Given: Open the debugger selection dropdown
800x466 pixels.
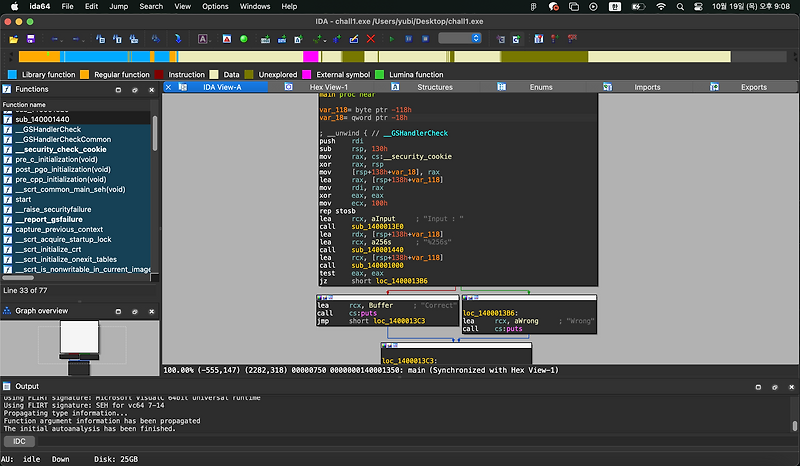Looking at the screenshot, I should tap(459, 39).
